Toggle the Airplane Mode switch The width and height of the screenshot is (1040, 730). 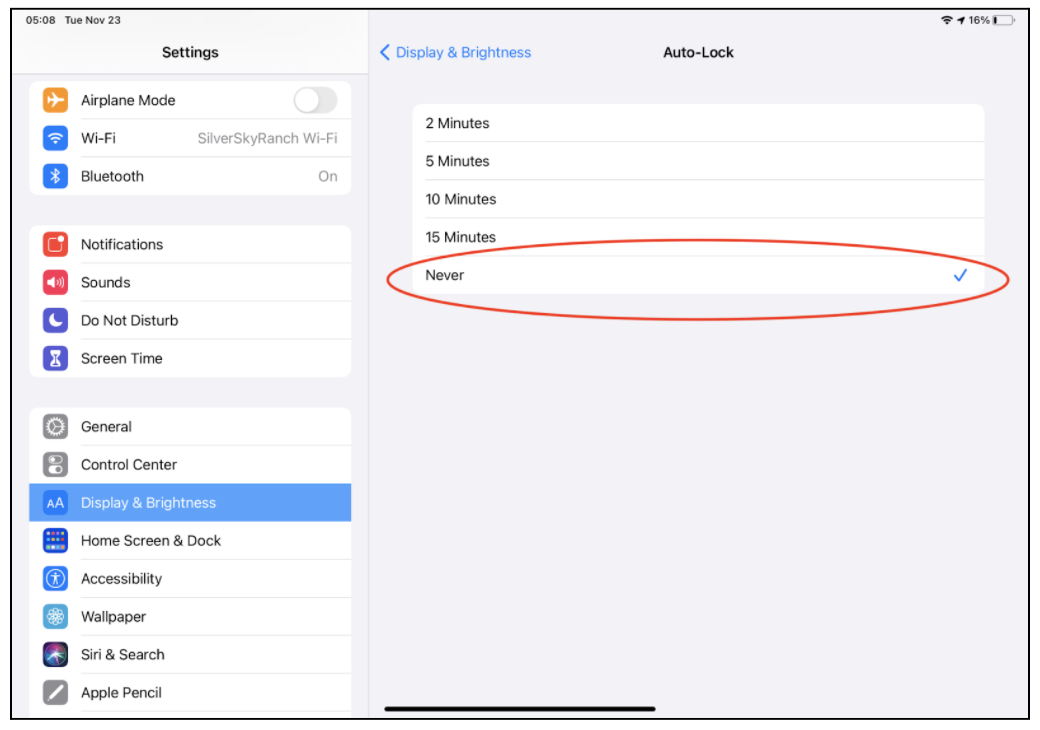pyautogui.click(x=315, y=100)
